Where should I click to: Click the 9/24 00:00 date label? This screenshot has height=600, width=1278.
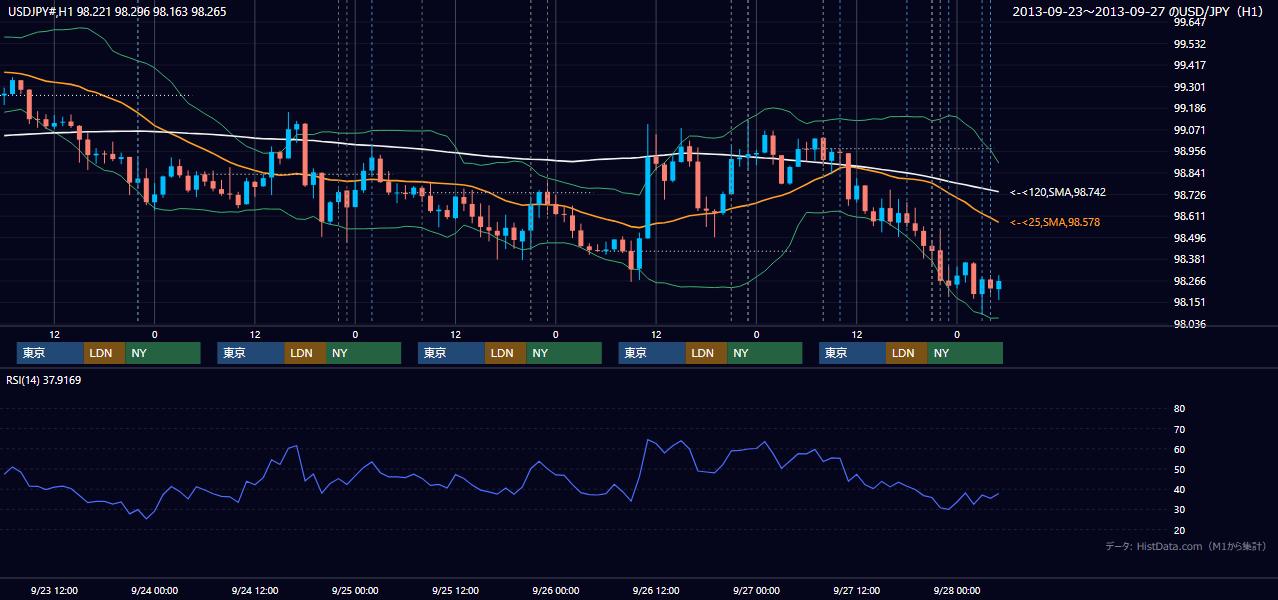coord(155,590)
